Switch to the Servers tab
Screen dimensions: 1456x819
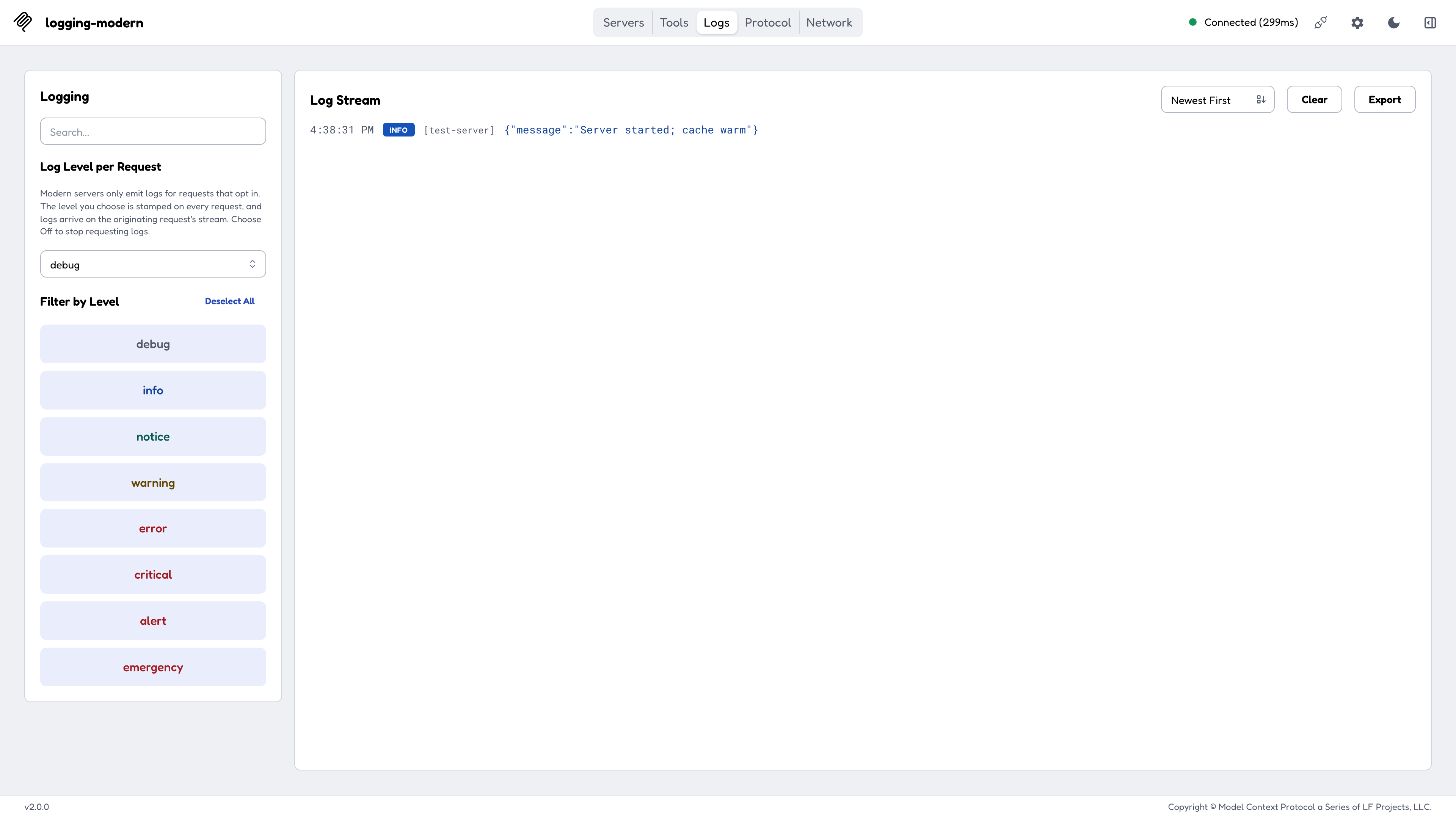(x=623, y=23)
